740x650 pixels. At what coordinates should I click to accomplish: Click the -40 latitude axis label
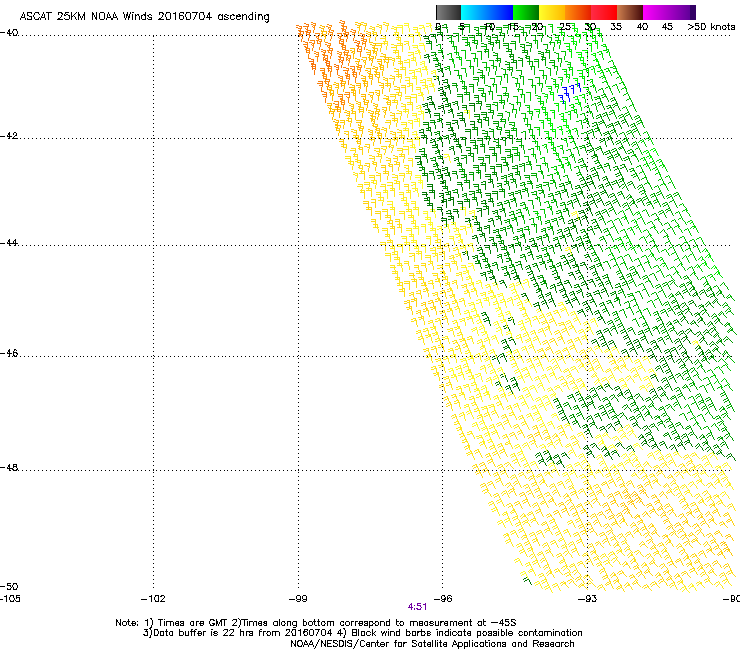tap(9, 33)
